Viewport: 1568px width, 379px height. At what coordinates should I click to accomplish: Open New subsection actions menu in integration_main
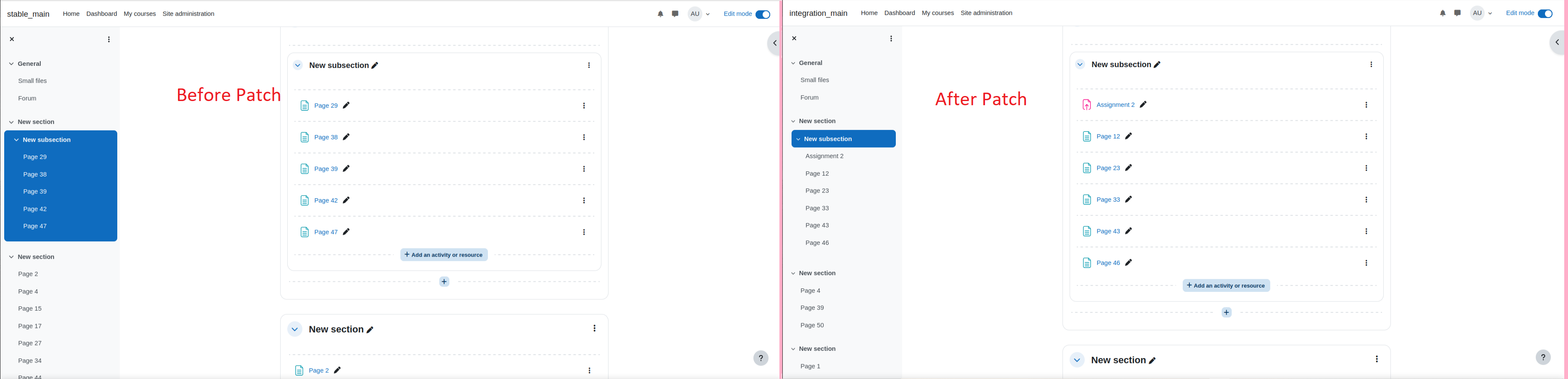(1371, 65)
